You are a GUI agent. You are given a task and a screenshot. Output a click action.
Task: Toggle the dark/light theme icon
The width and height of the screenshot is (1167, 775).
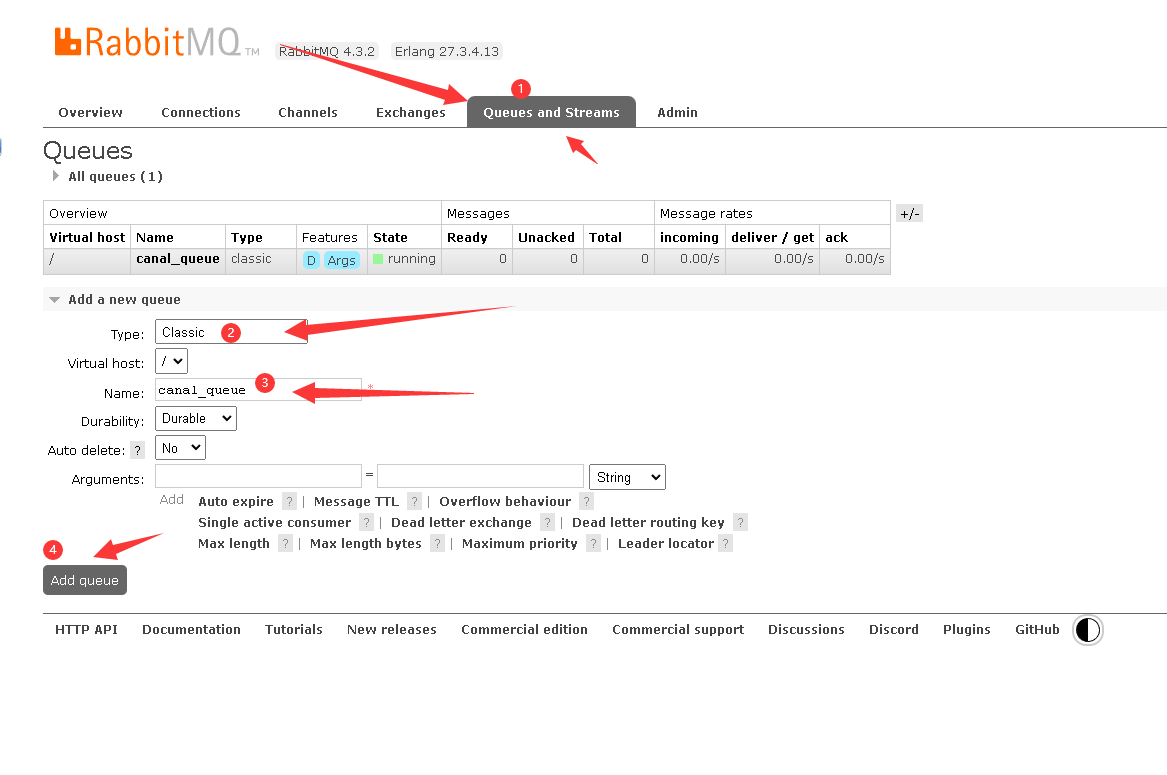1087,630
